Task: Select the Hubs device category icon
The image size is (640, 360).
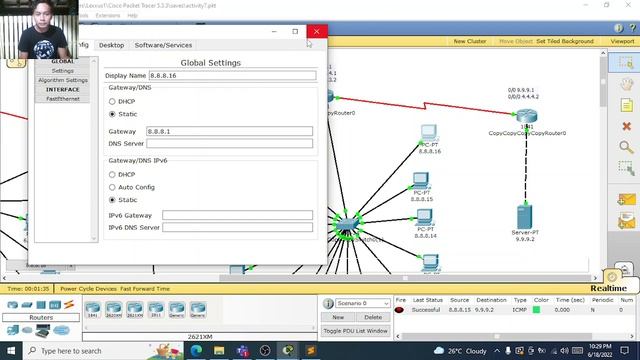Action: coord(41,305)
